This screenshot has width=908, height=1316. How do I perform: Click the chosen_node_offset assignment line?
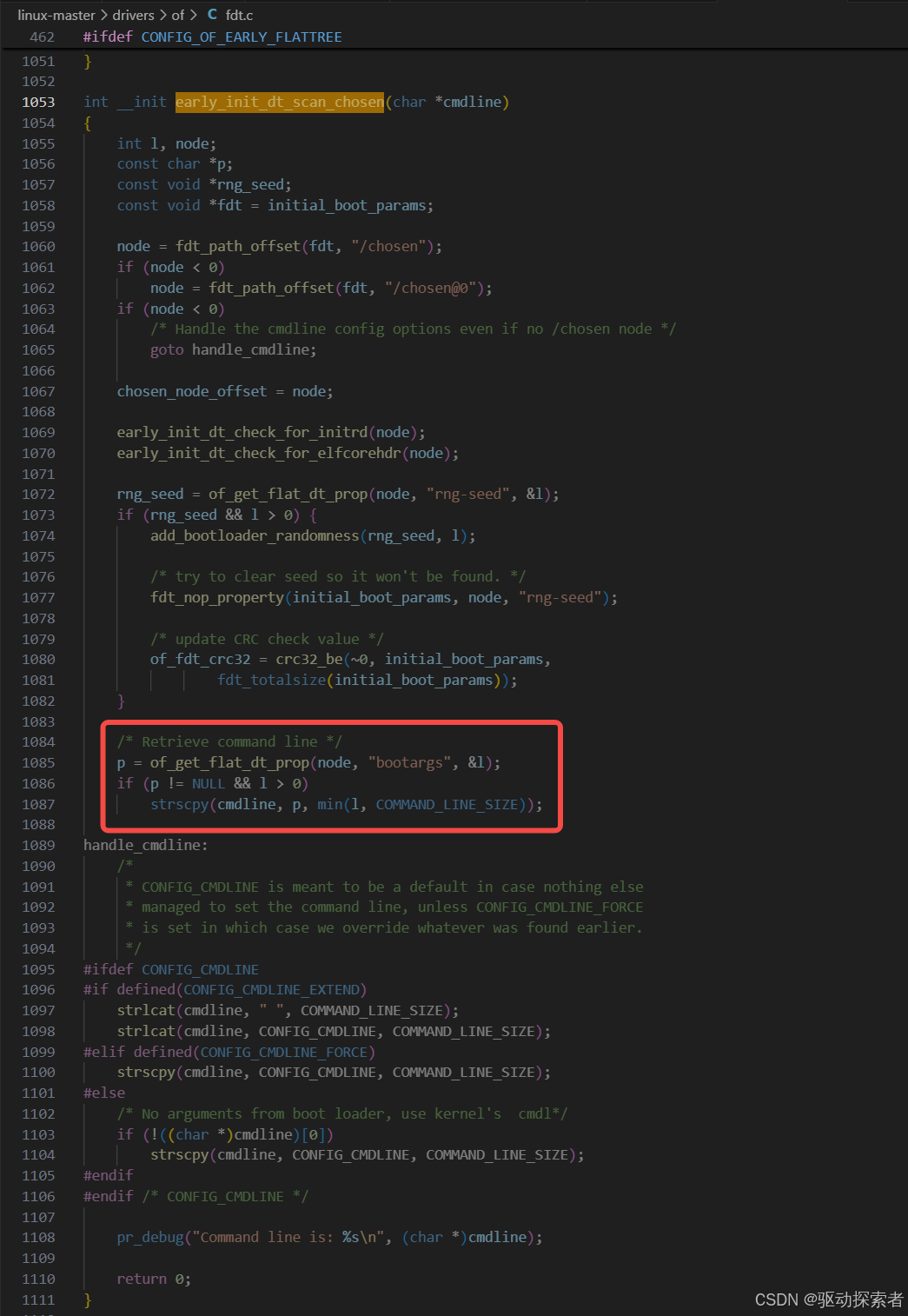pos(225,392)
